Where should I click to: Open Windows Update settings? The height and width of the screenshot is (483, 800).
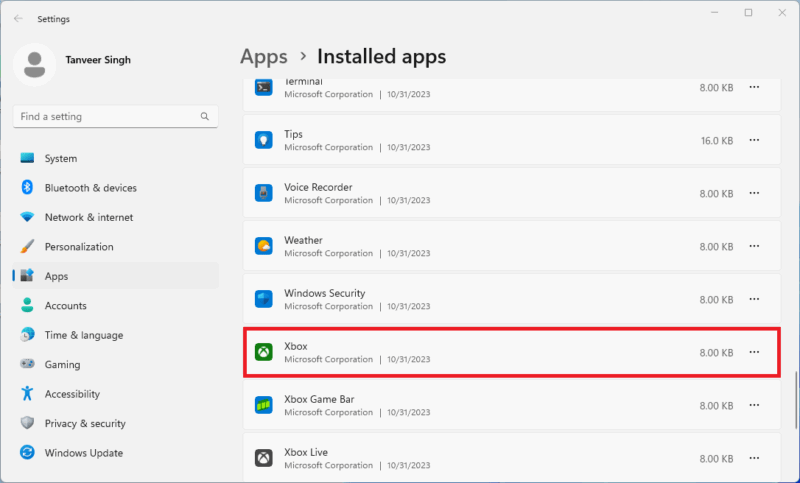click(116, 453)
